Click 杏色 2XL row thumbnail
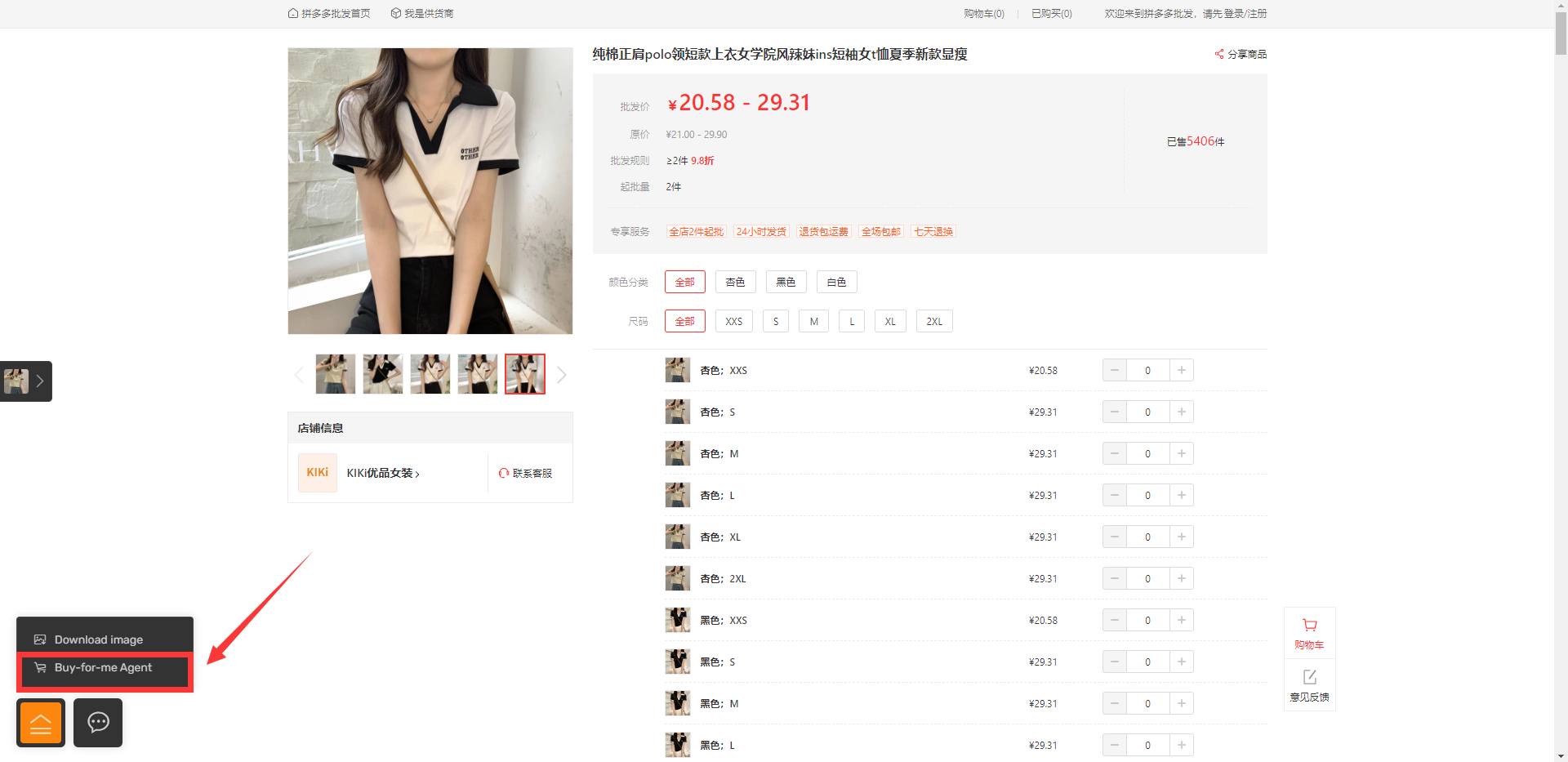 677,578
